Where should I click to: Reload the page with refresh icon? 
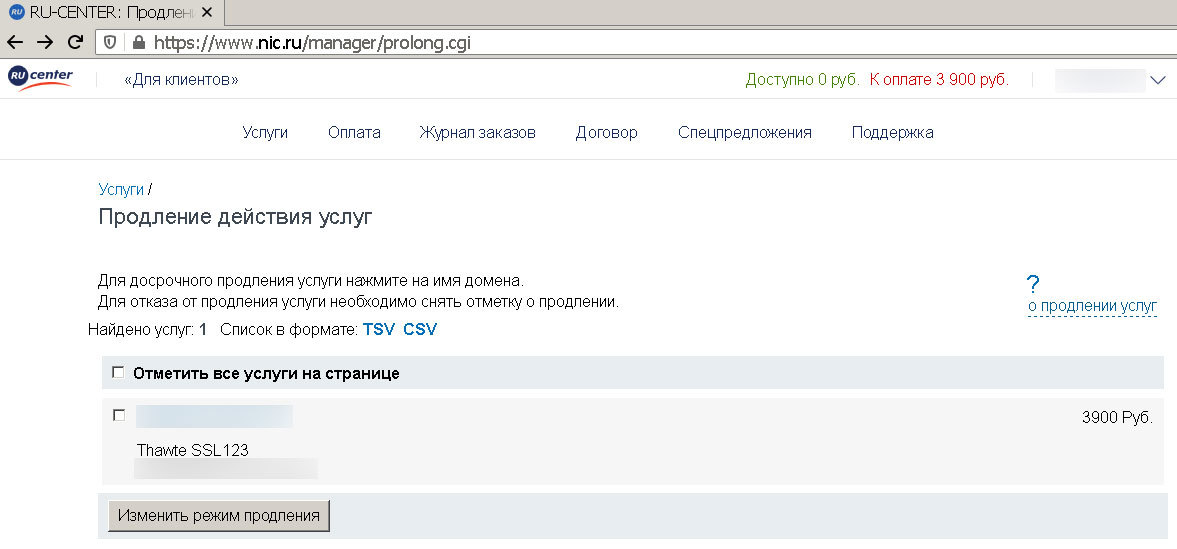coord(74,42)
